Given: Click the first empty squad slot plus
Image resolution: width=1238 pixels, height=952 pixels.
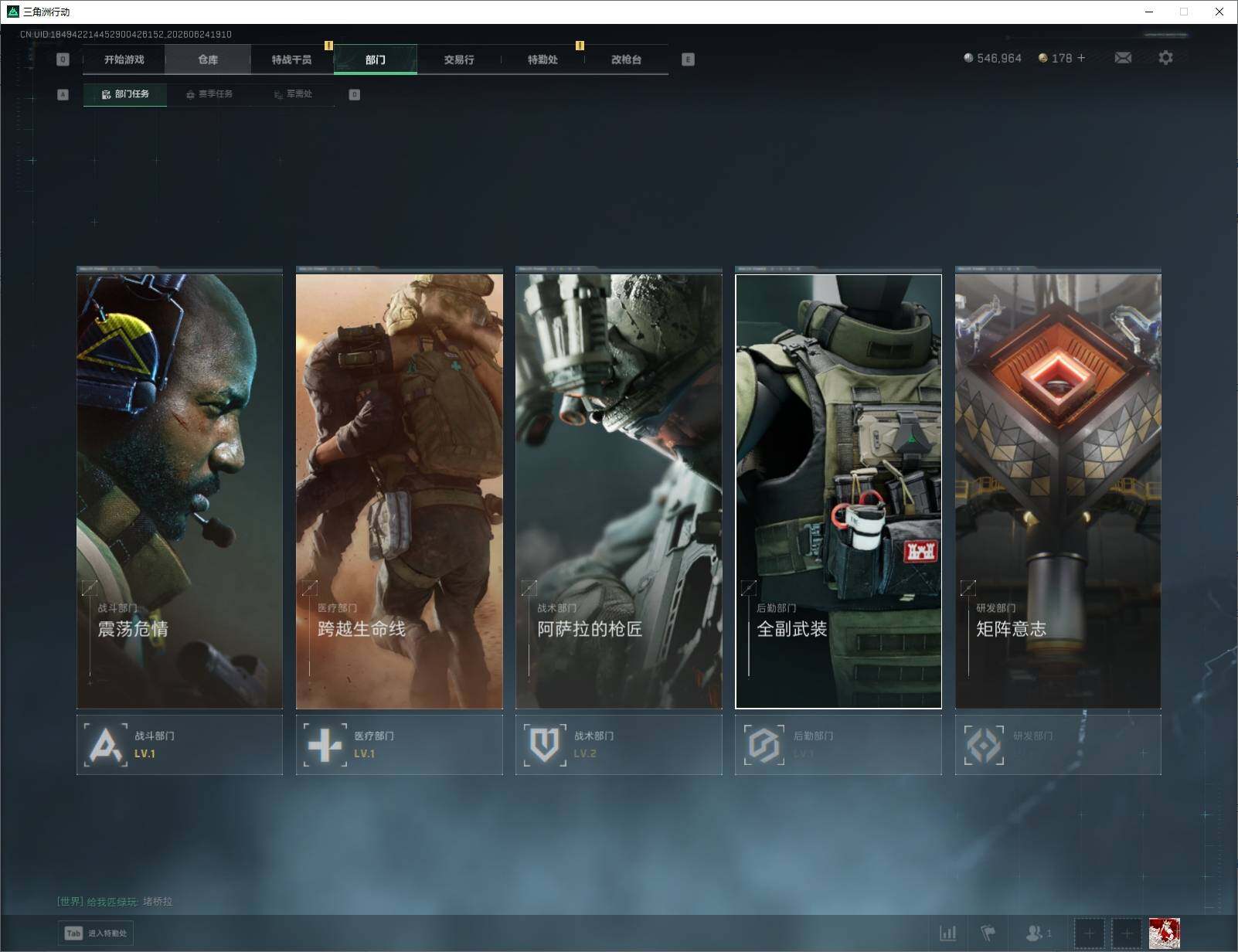Looking at the screenshot, I should click(x=1090, y=933).
